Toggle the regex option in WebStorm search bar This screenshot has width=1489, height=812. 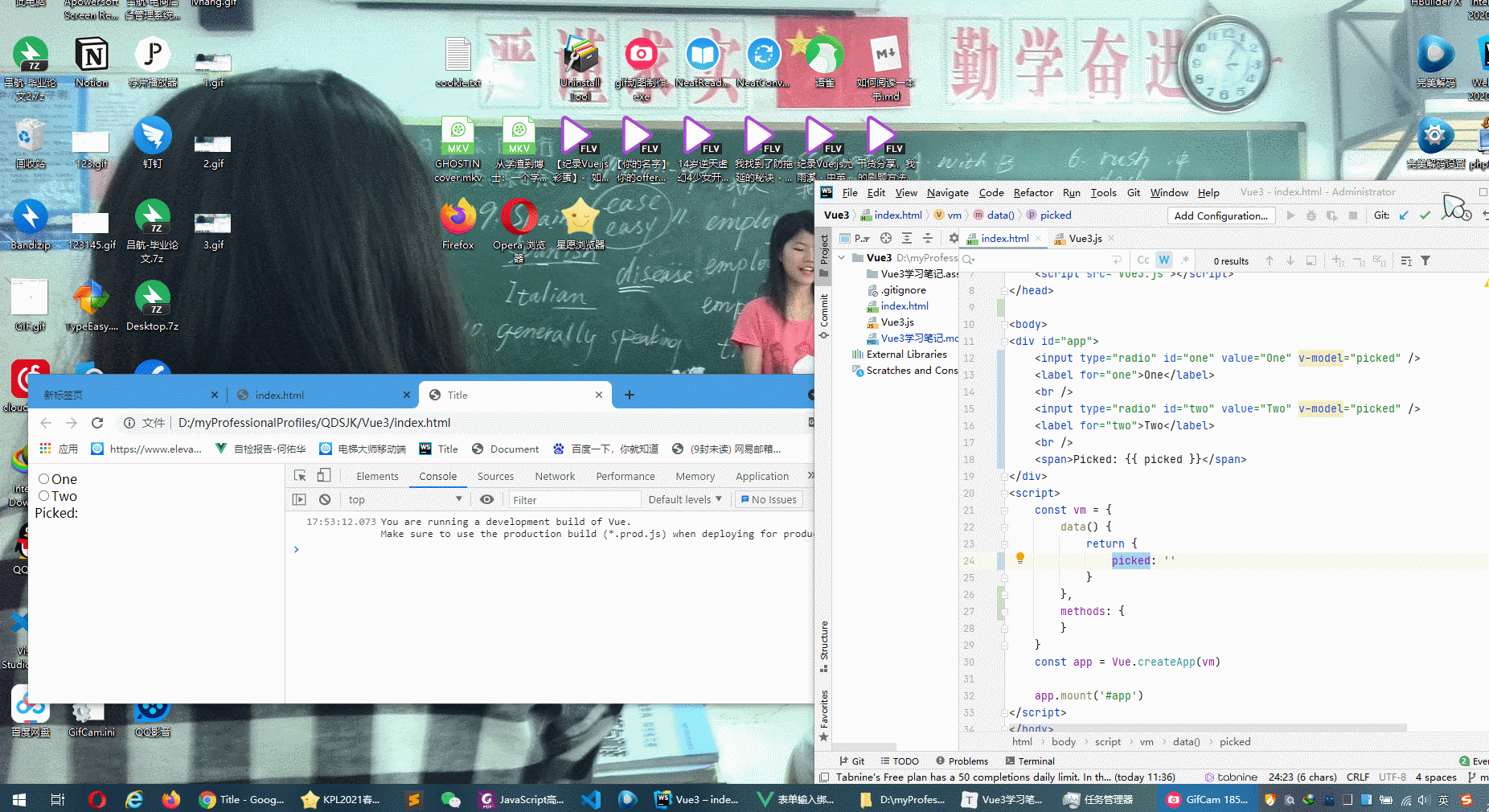pyautogui.click(x=1185, y=260)
